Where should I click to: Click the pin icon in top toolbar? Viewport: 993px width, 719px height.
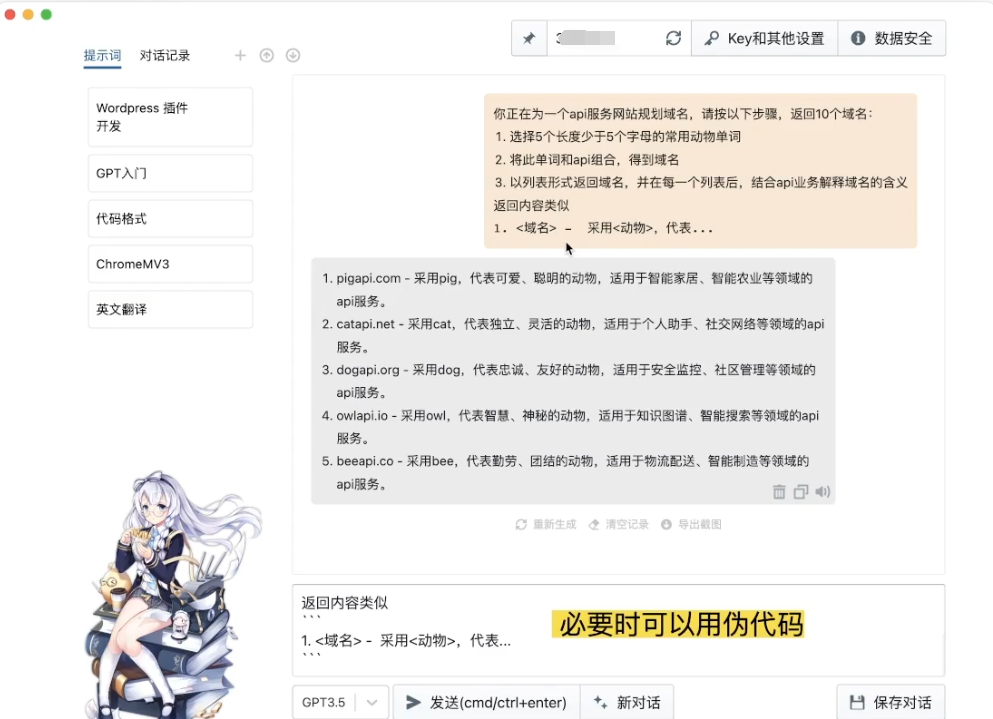tap(529, 39)
